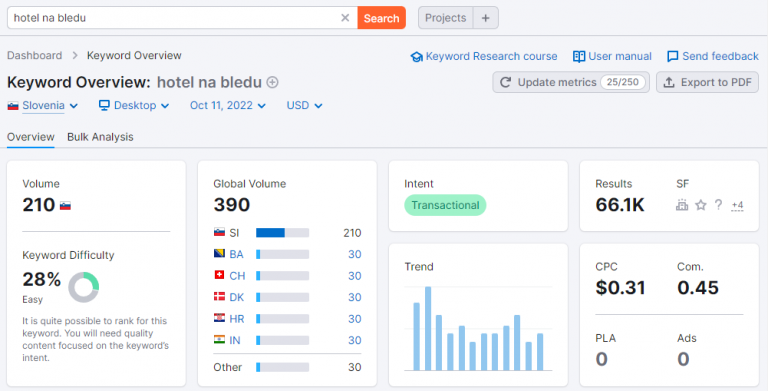
Task: Click the Denmark flag icon
Action: [x=219, y=296]
